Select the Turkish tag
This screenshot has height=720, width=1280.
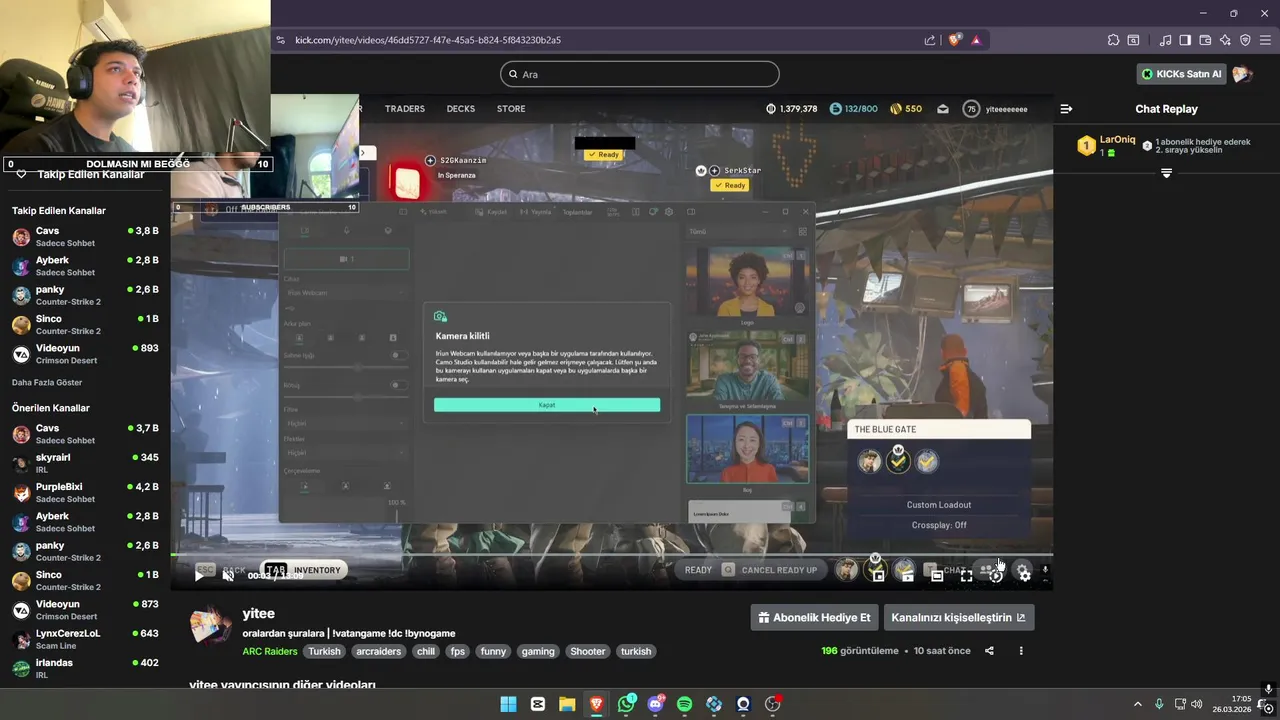coord(324,651)
